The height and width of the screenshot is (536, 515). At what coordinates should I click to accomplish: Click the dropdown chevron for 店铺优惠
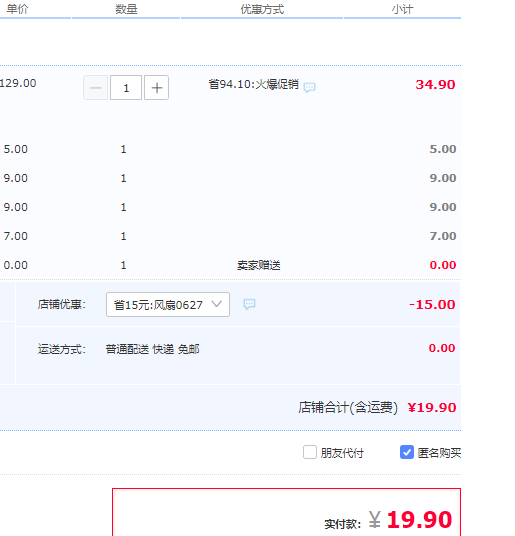(217, 304)
